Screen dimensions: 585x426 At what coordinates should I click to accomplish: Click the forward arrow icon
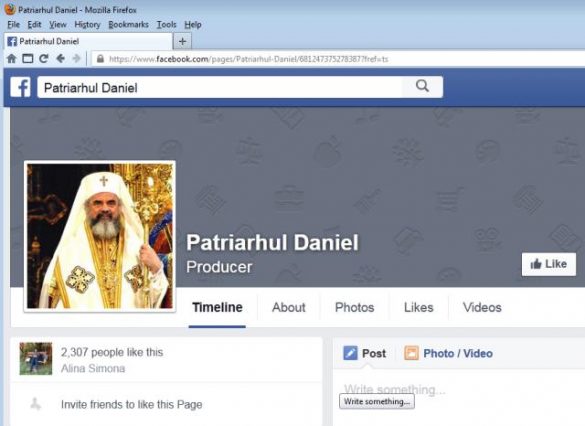tap(76, 59)
